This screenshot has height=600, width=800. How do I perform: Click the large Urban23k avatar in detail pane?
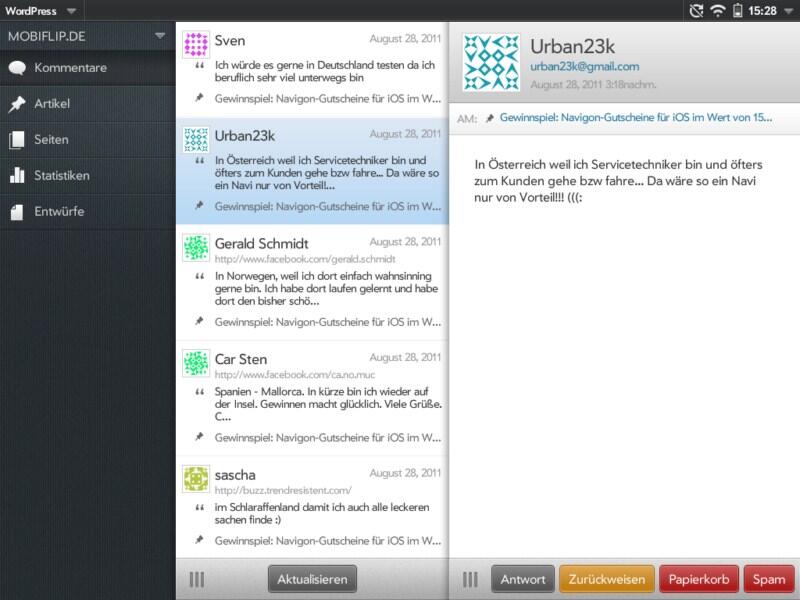(491, 62)
